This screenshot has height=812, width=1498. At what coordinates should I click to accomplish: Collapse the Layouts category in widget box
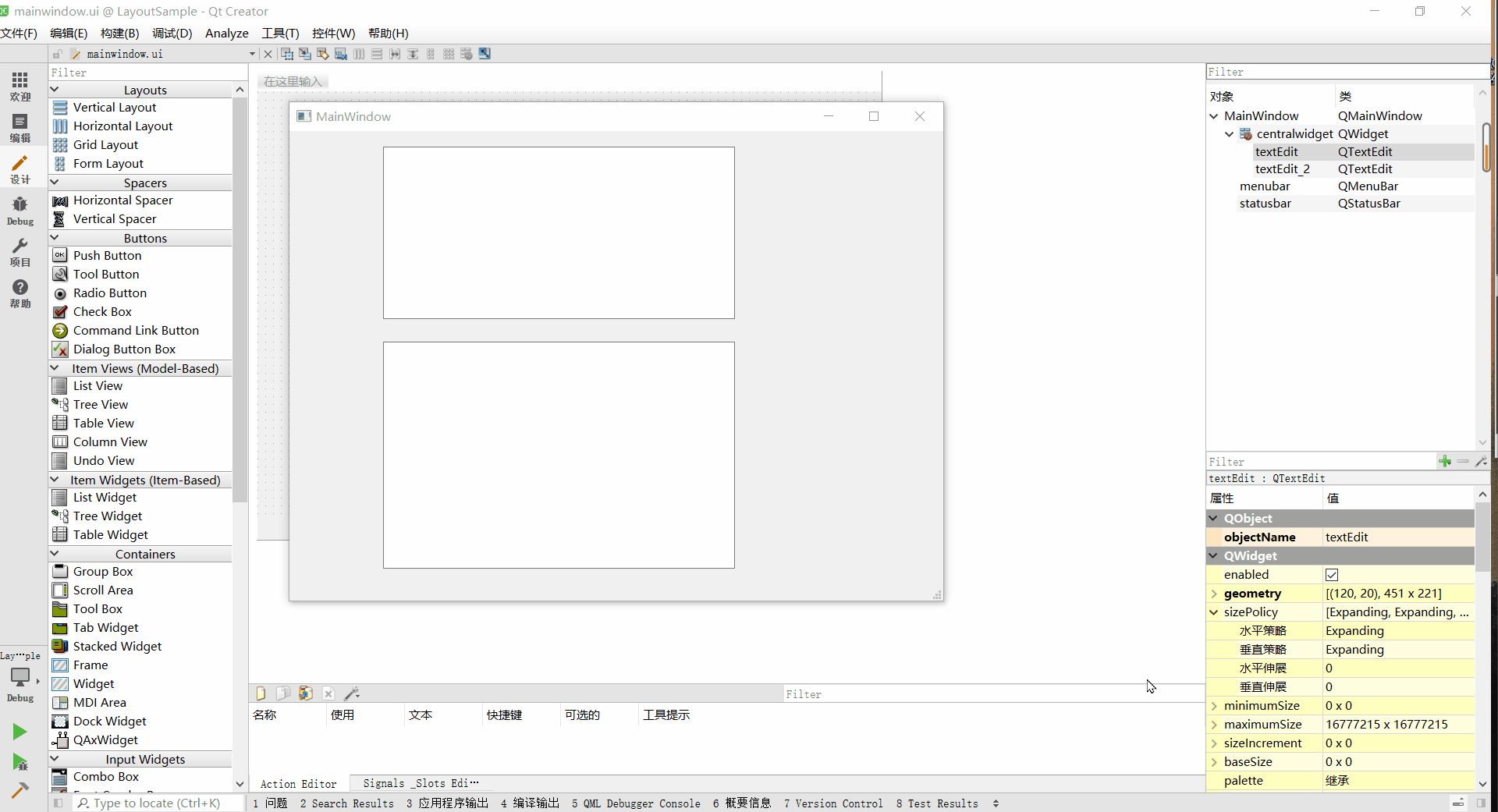pyautogui.click(x=55, y=90)
